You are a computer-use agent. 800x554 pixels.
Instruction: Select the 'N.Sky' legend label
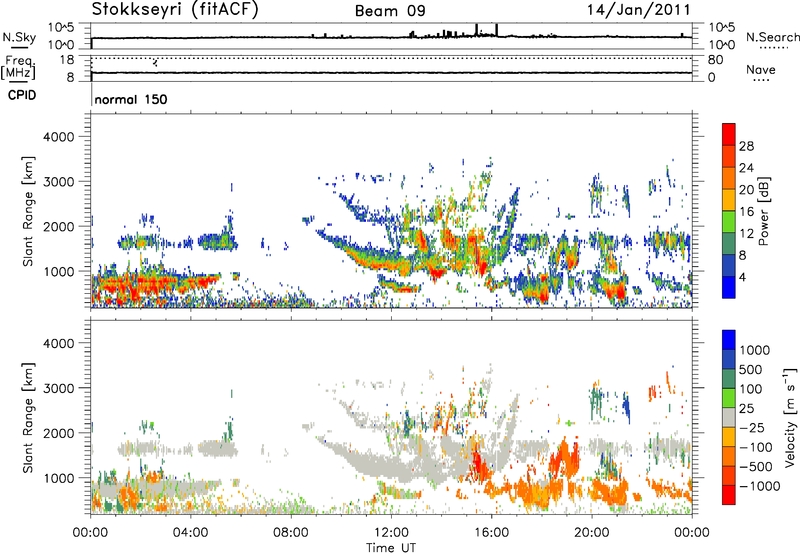coord(19,38)
